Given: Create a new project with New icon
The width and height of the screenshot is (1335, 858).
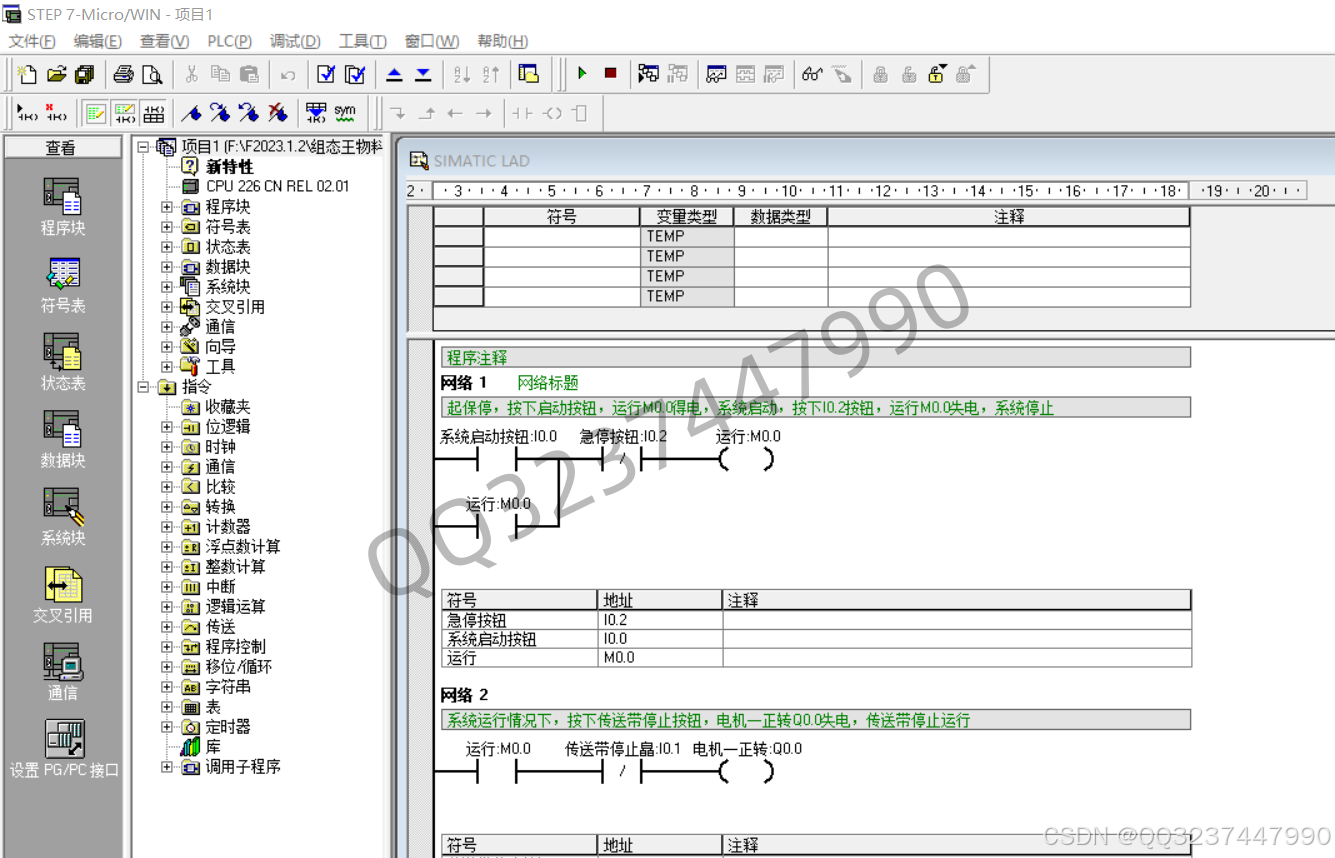Looking at the screenshot, I should coord(28,74).
